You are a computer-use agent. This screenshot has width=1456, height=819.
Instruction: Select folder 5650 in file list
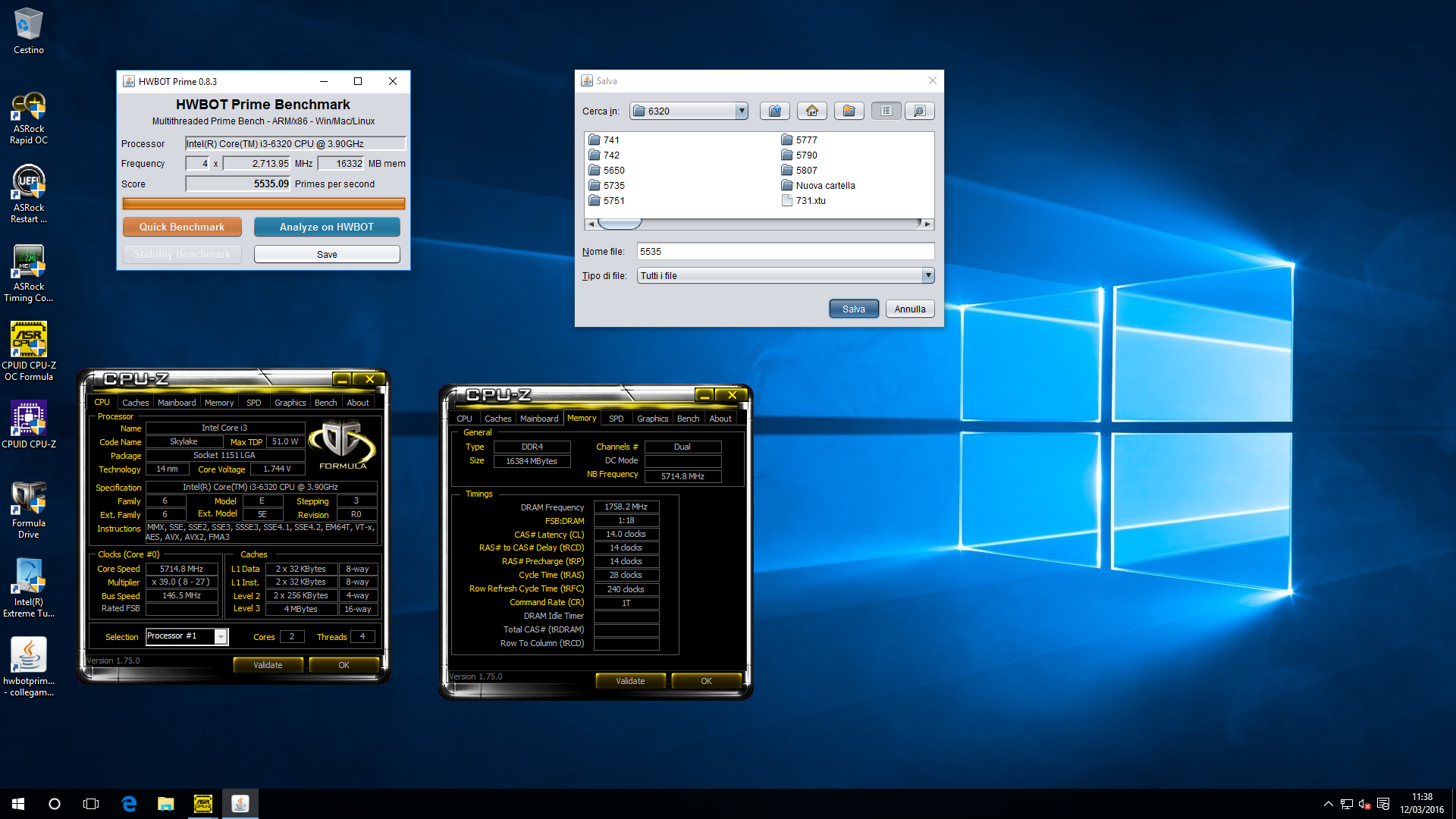click(607, 170)
